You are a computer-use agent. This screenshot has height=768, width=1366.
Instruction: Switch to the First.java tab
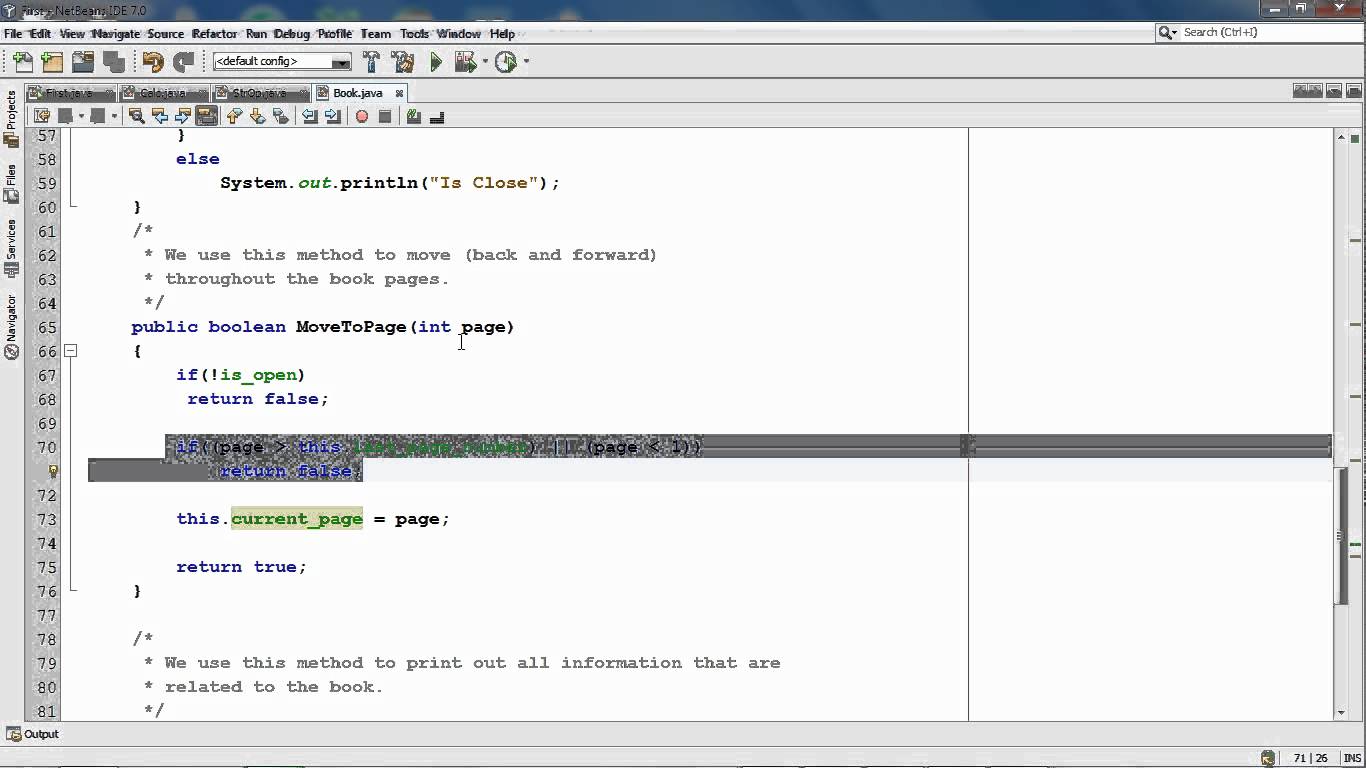(69, 93)
